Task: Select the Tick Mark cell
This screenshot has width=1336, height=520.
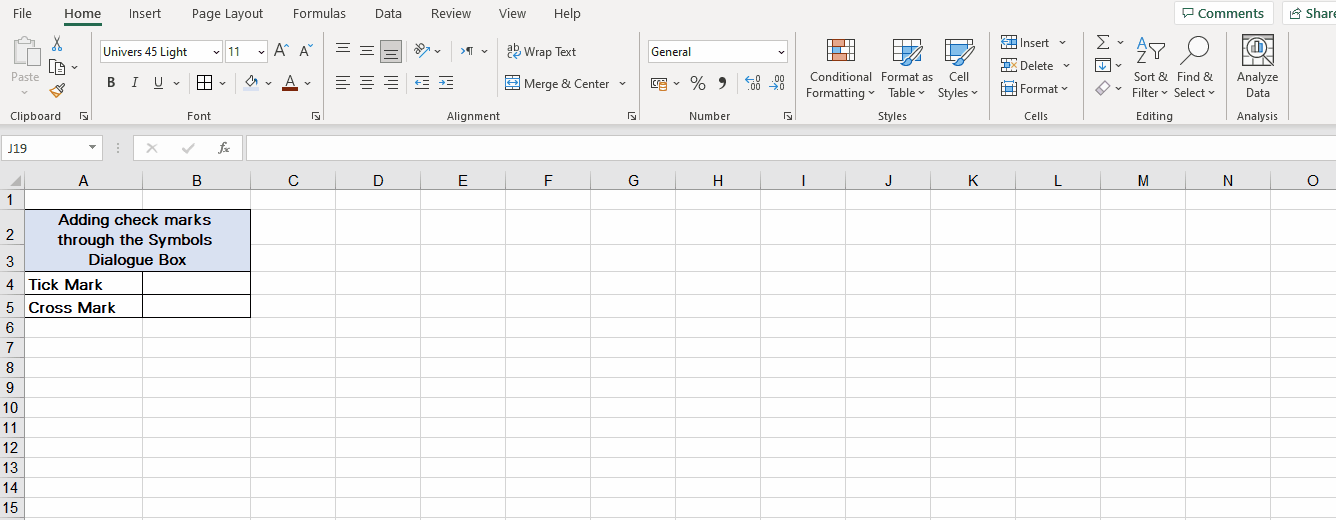Action: coord(84,284)
